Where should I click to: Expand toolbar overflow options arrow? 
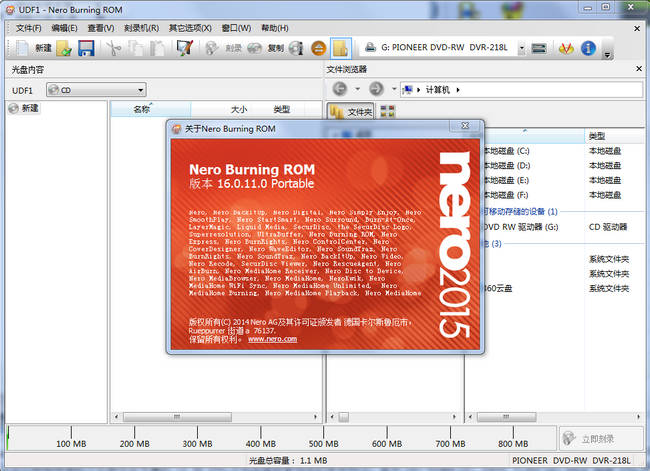[x=607, y=54]
